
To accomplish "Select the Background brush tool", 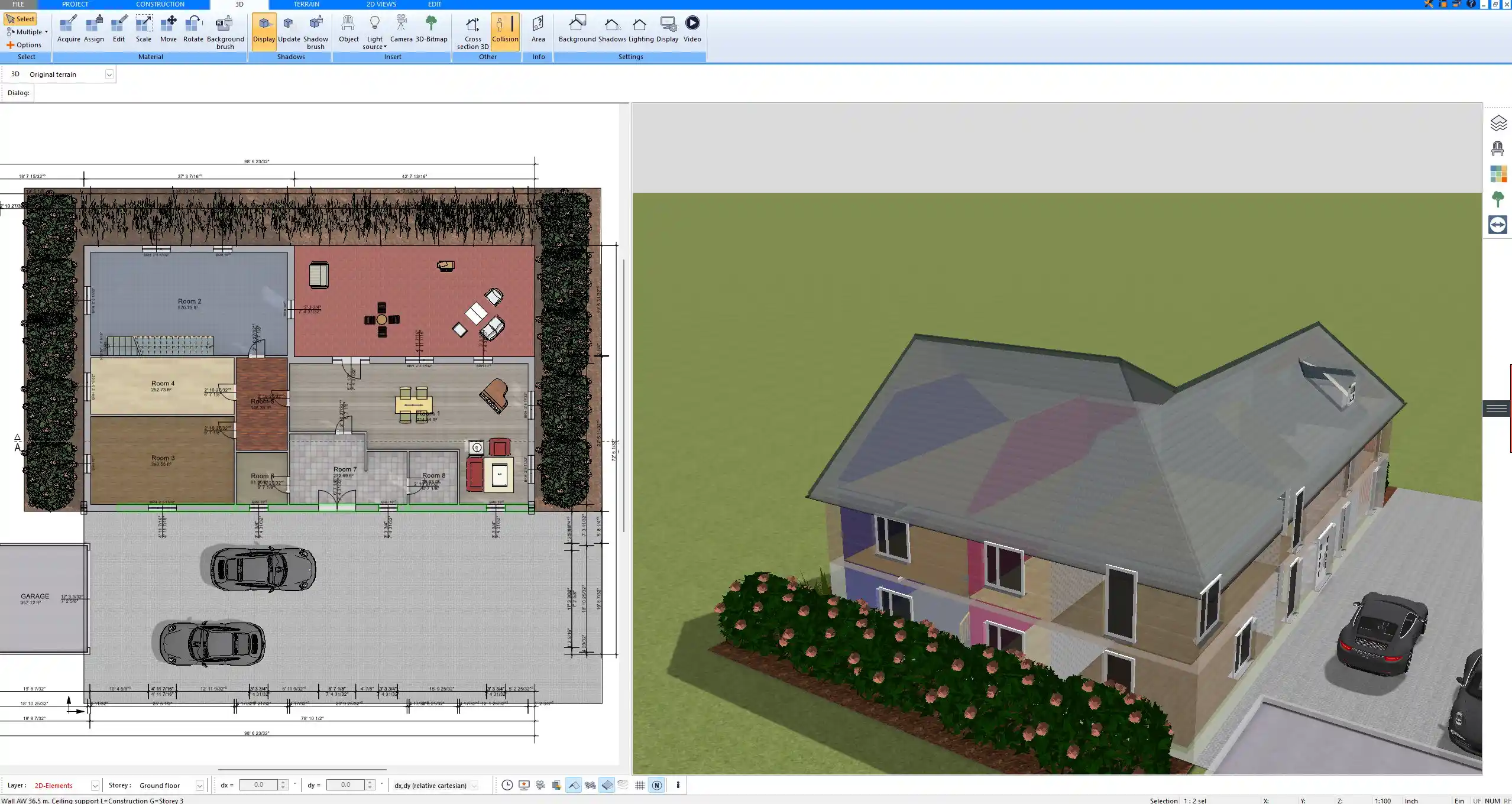I will point(225,33).
